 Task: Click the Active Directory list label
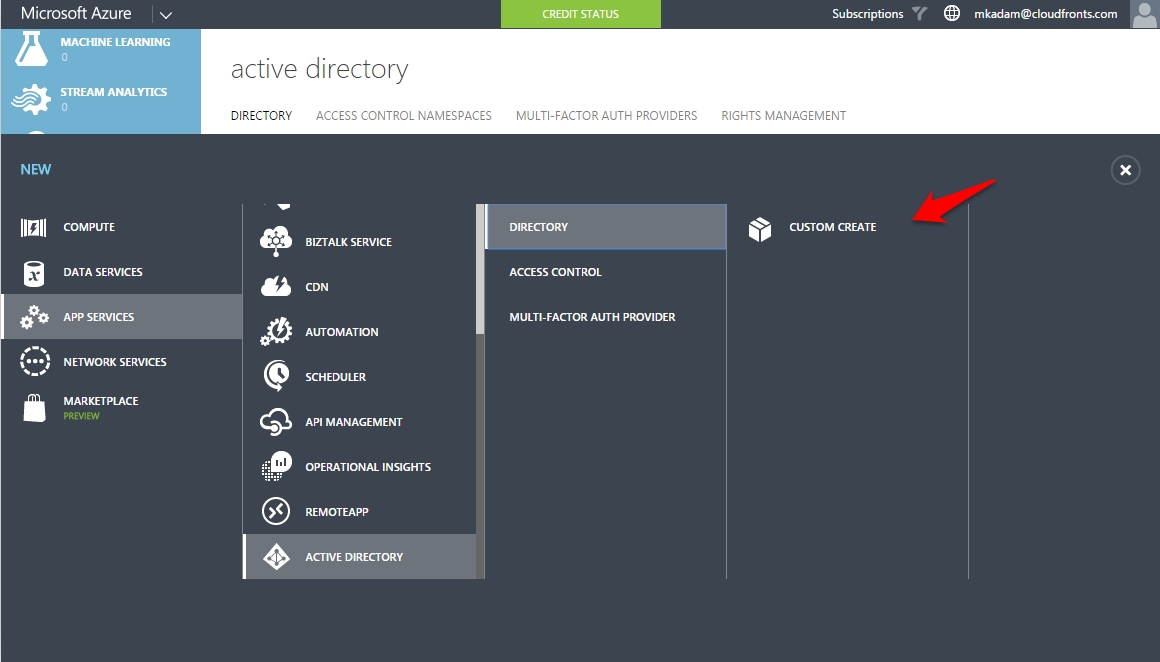(354, 557)
